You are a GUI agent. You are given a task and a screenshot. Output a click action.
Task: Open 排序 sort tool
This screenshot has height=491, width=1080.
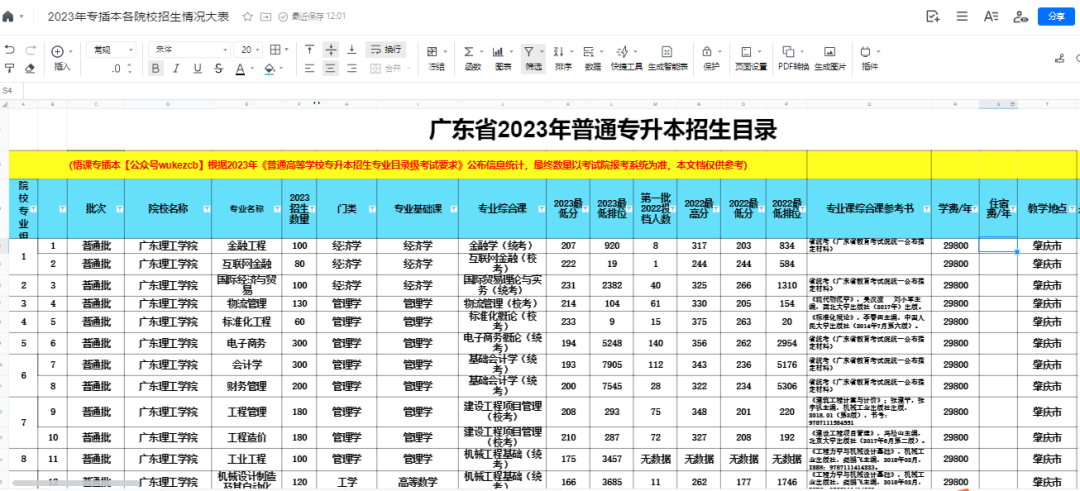[x=563, y=59]
